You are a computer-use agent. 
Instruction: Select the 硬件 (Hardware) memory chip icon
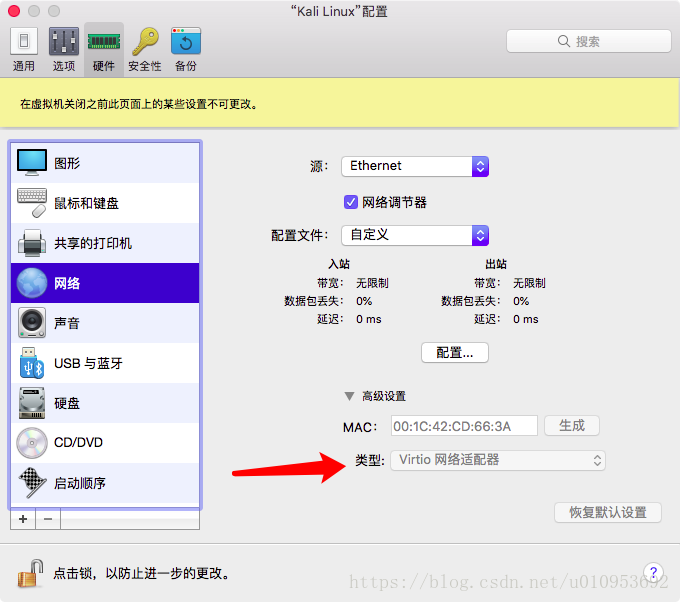point(104,42)
